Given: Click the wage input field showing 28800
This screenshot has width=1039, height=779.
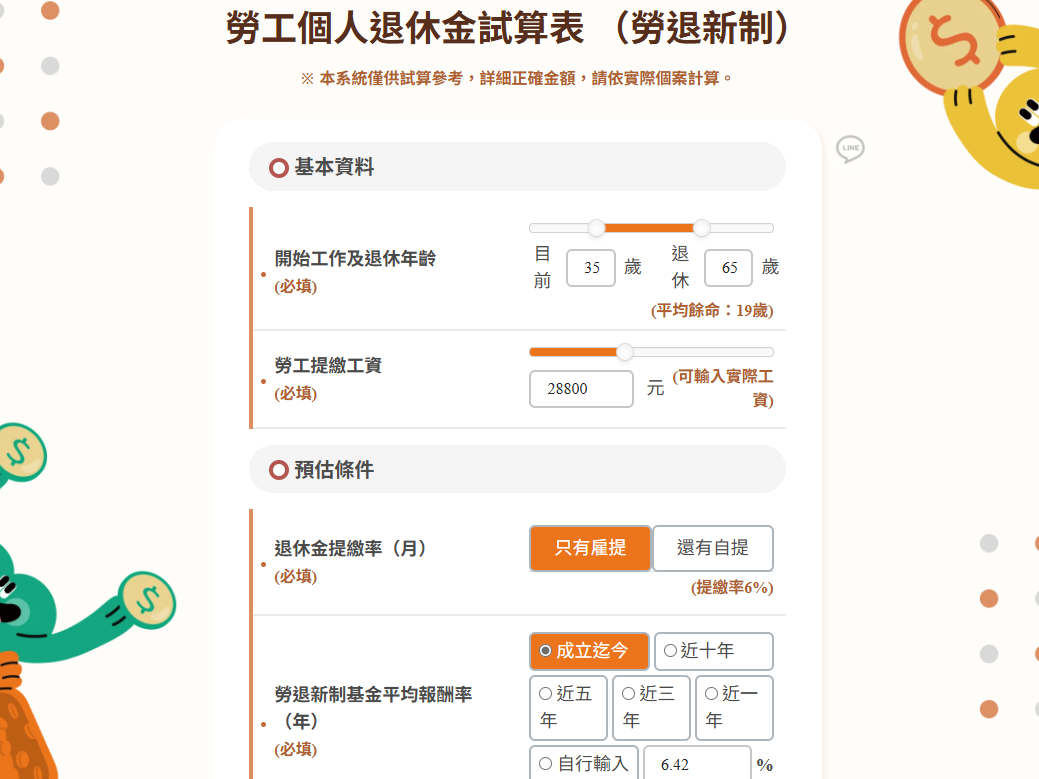Looking at the screenshot, I should coord(581,389).
